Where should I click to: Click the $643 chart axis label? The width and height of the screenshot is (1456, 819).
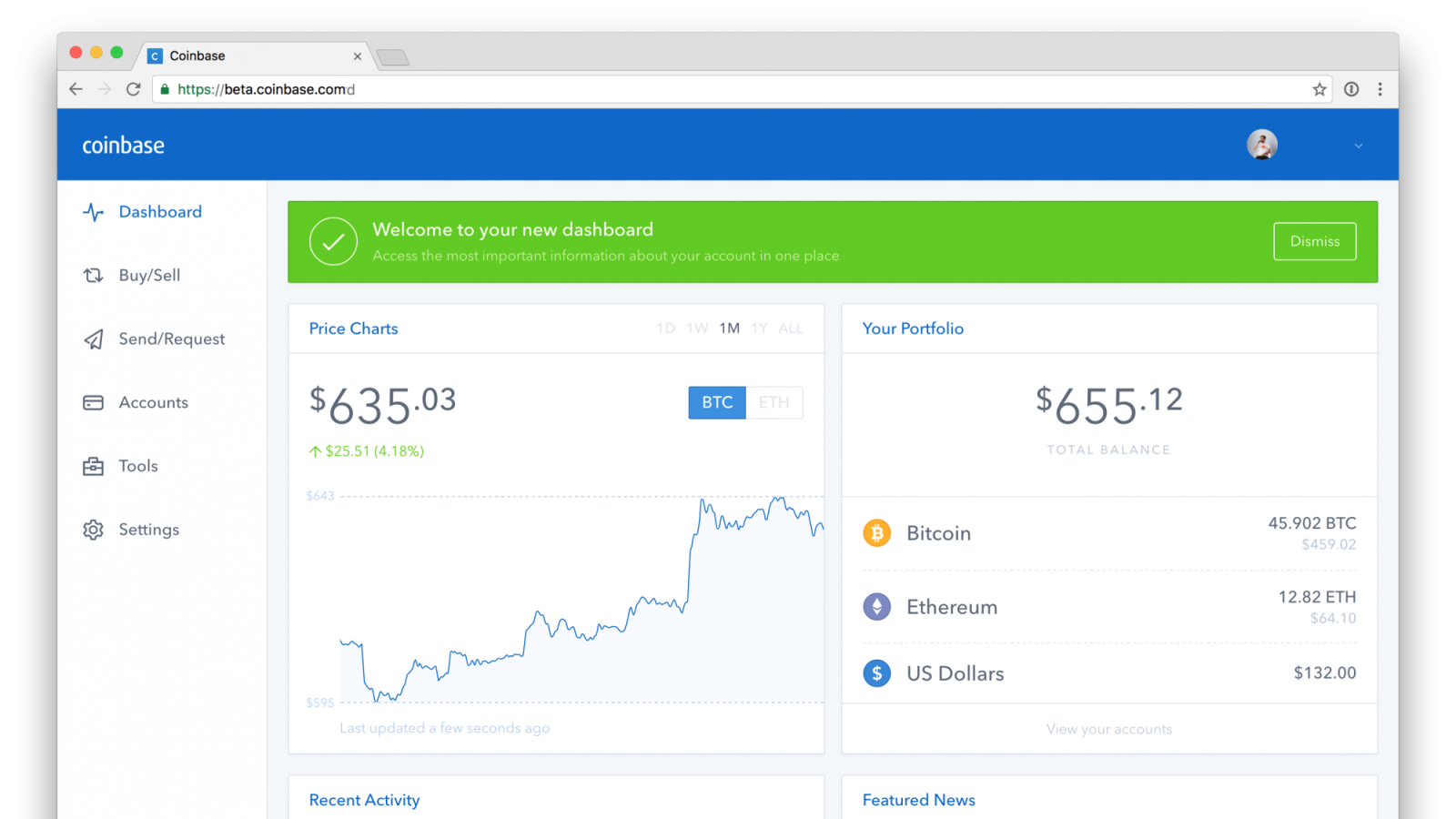(x=320, y=496)
